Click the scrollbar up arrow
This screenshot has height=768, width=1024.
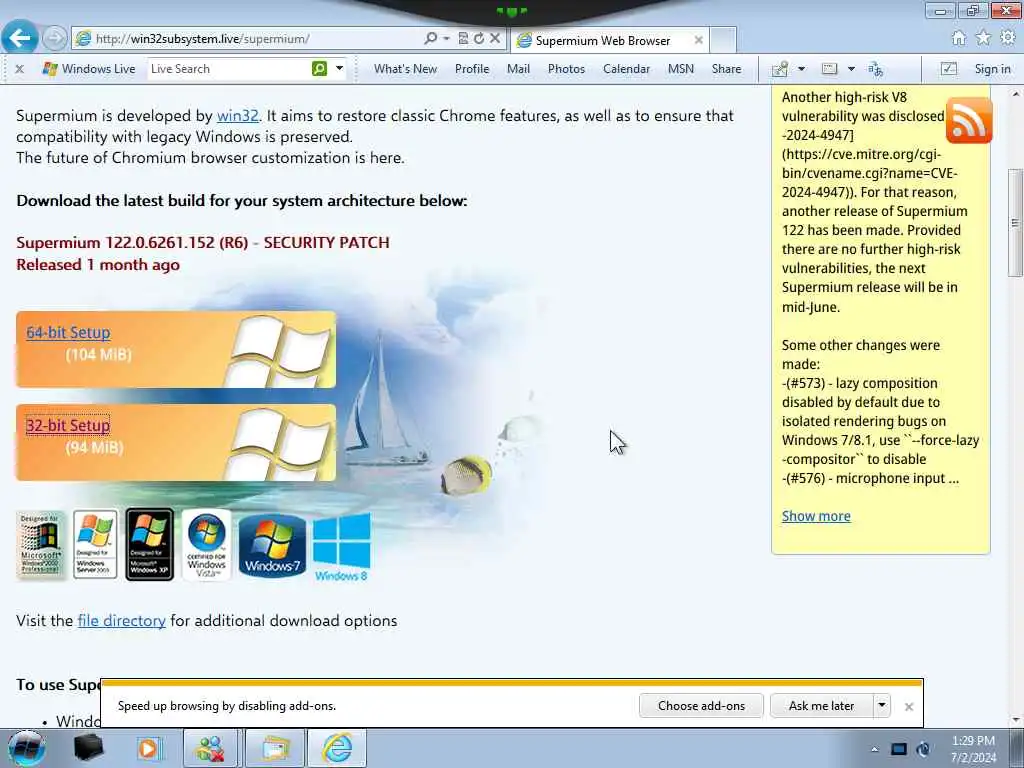click(1016, 93)
